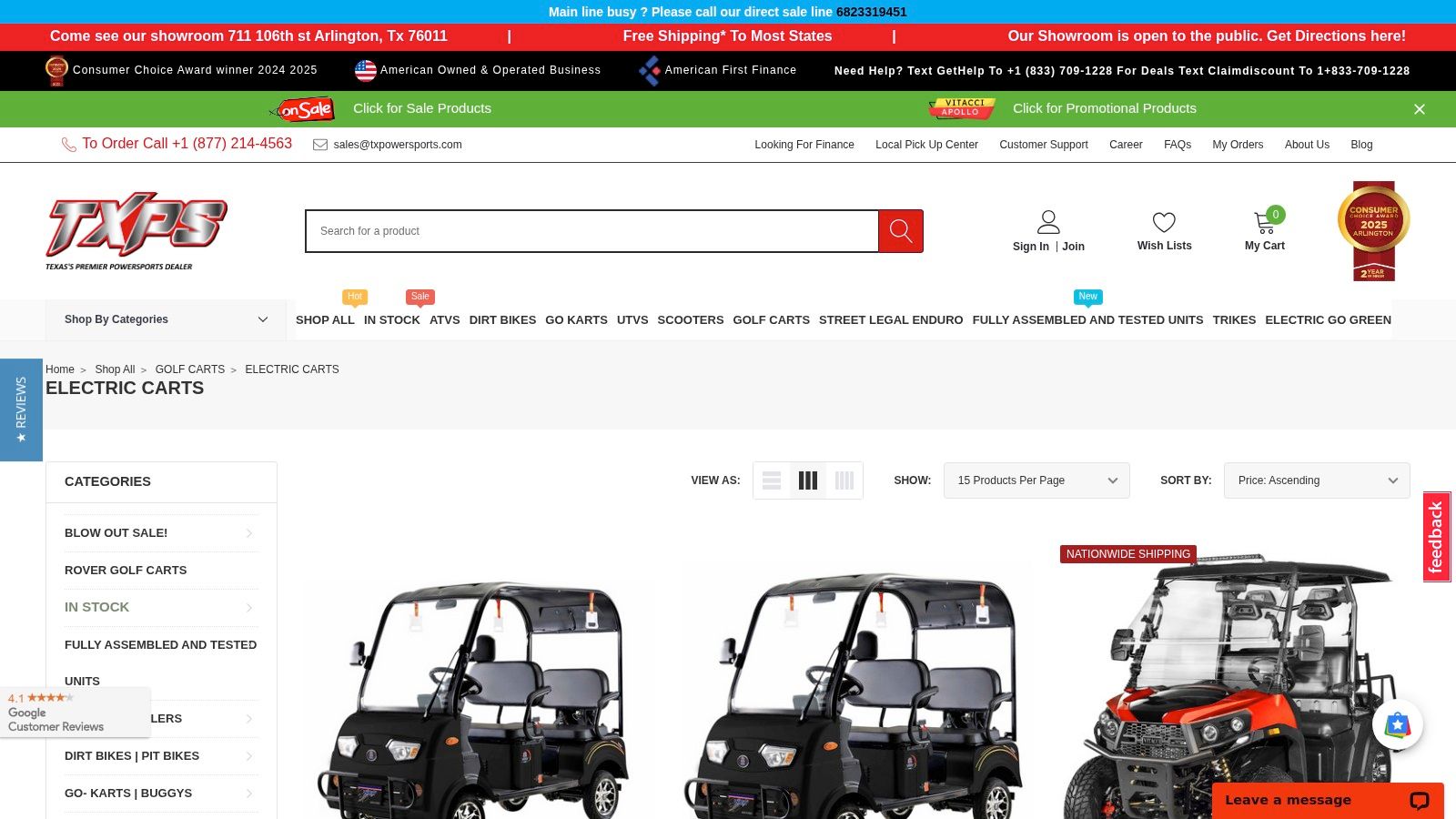Close the green promotional banner
Viewport: 1456px width, 819px height.
click(x=1420, y=109)
